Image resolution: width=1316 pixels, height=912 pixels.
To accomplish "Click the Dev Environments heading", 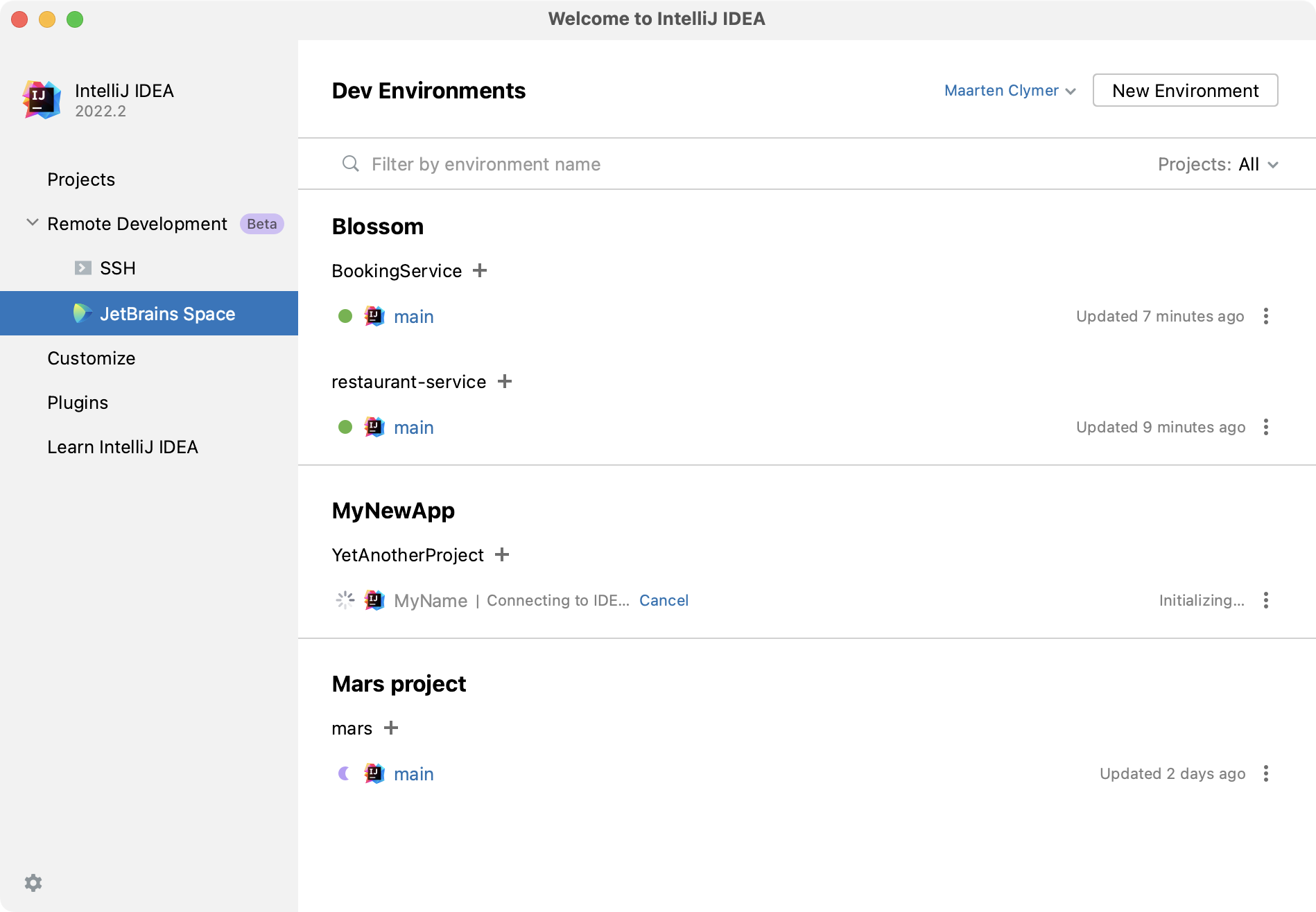I will (428, 91).
